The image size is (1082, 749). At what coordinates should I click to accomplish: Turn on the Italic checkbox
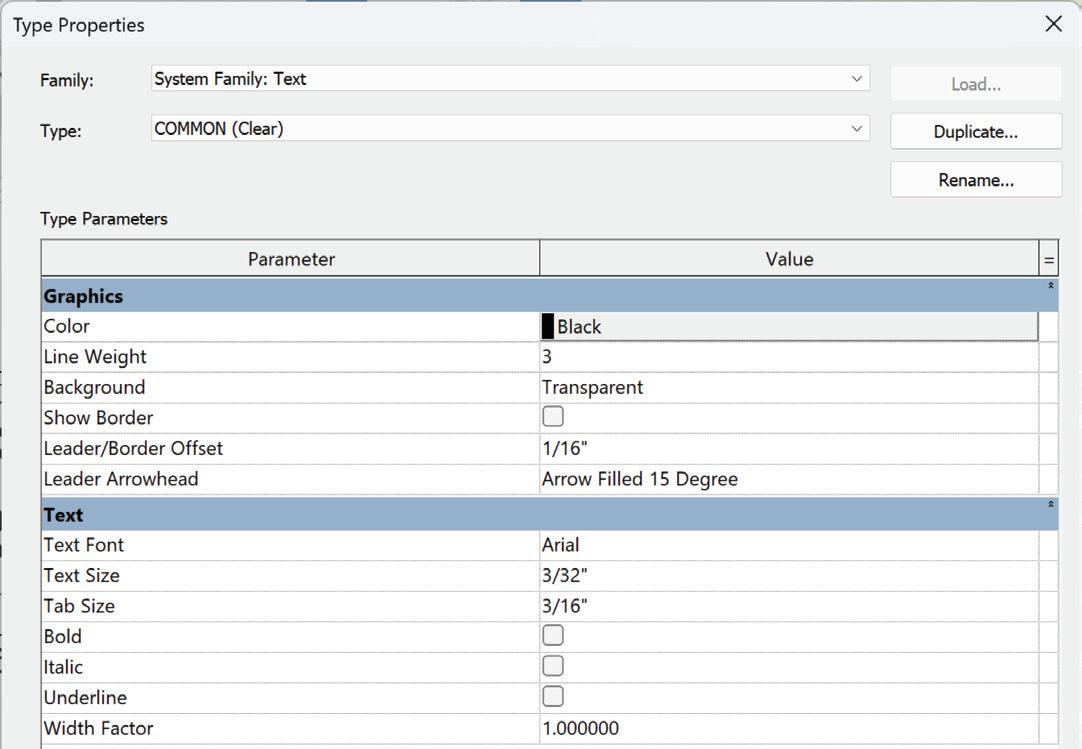pos(553,666)
